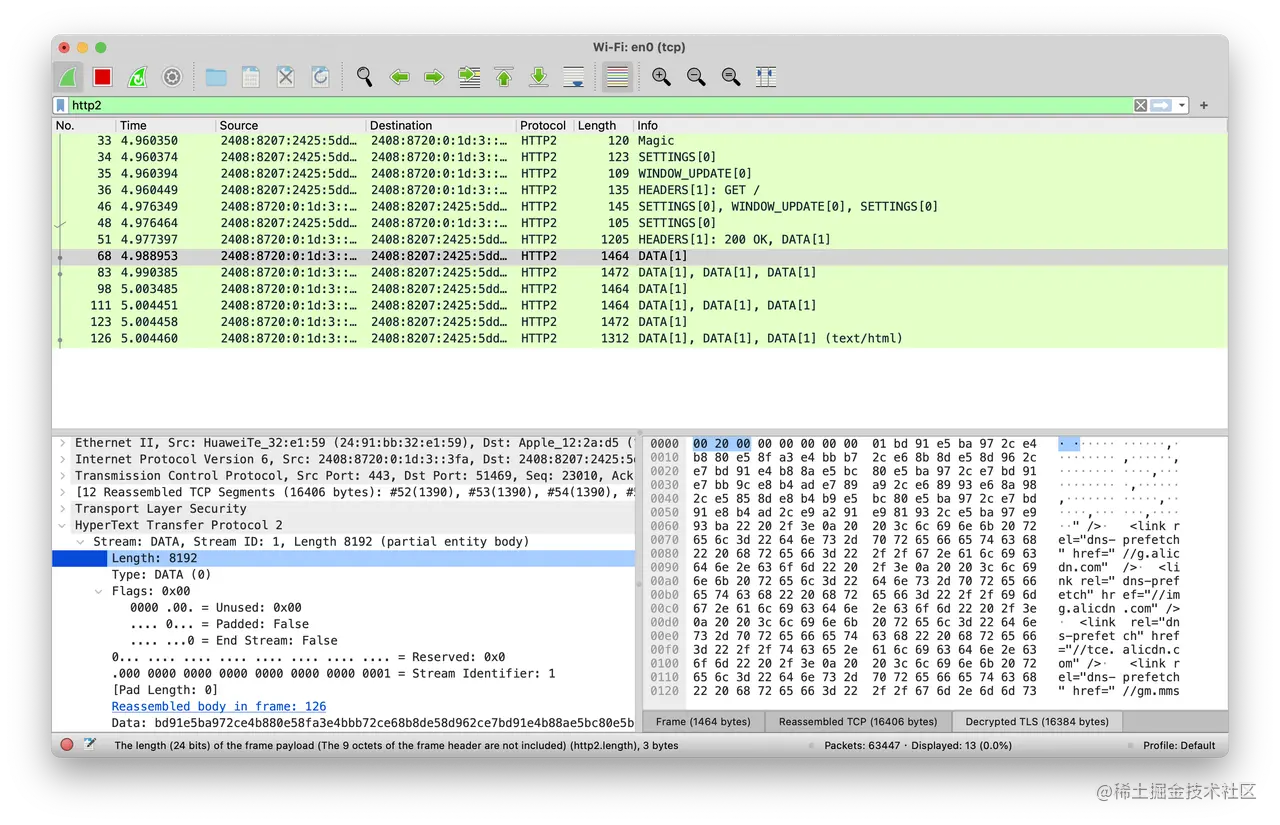Open capture options gear icon
The image size is (1280, 825).
pos(172,77)
